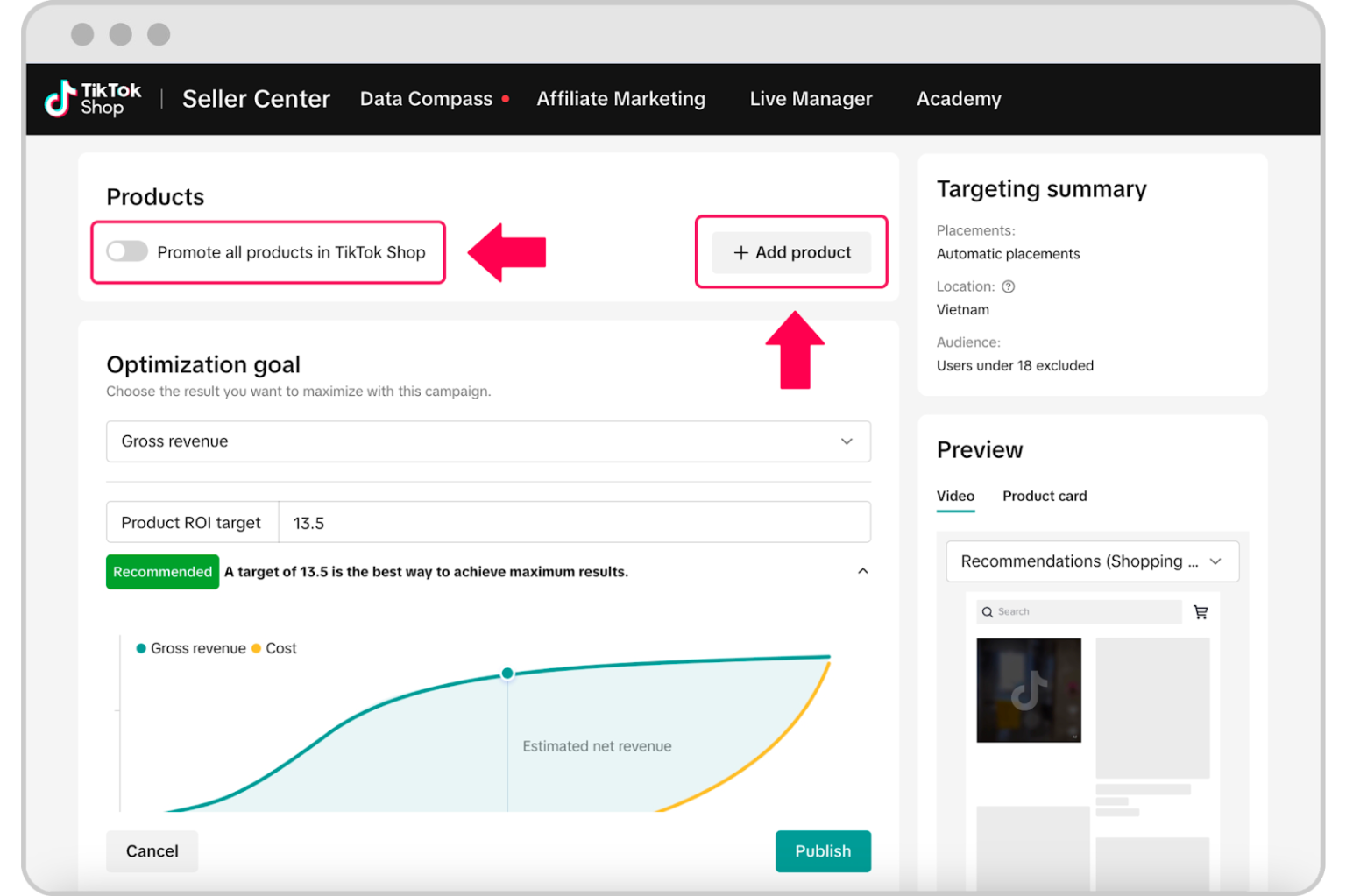Open the Gross revenue optimization goal dropdown
This screenshot has height=896, width=1346.
[x=488, y=441]
